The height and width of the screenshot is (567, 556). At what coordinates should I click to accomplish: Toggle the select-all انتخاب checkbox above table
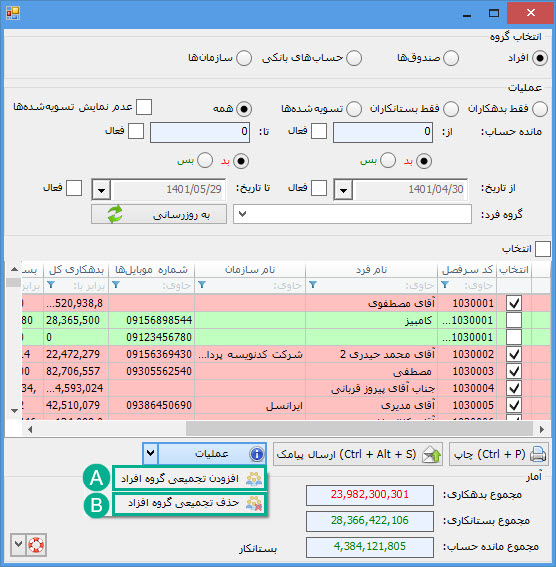click(543, 249)
